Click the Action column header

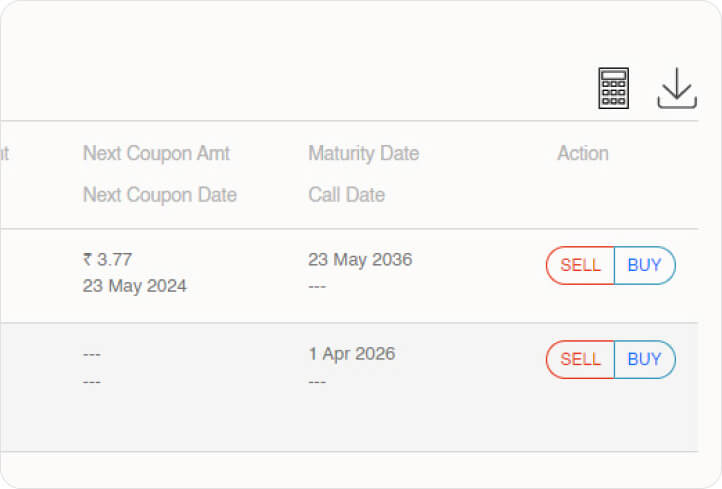[582, 153]
